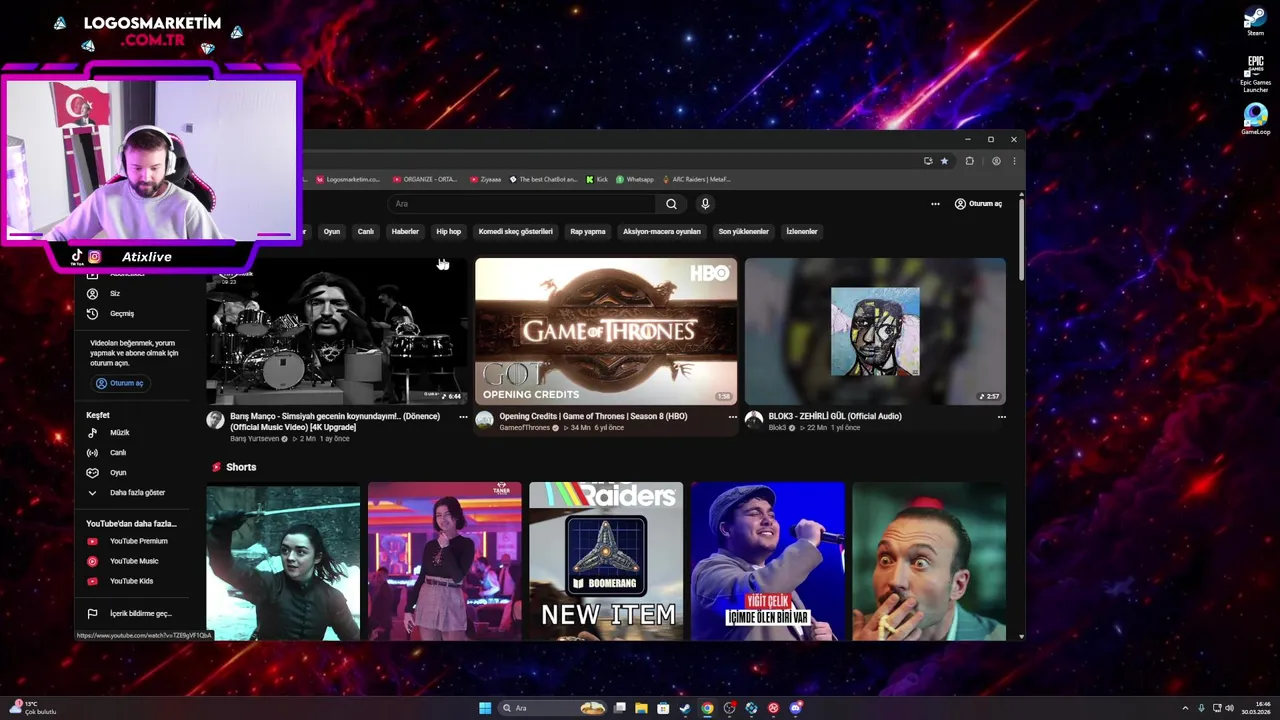Select the İzlenenler chip
This screenshot has width=1280, height=720.
tap(802, 231)
